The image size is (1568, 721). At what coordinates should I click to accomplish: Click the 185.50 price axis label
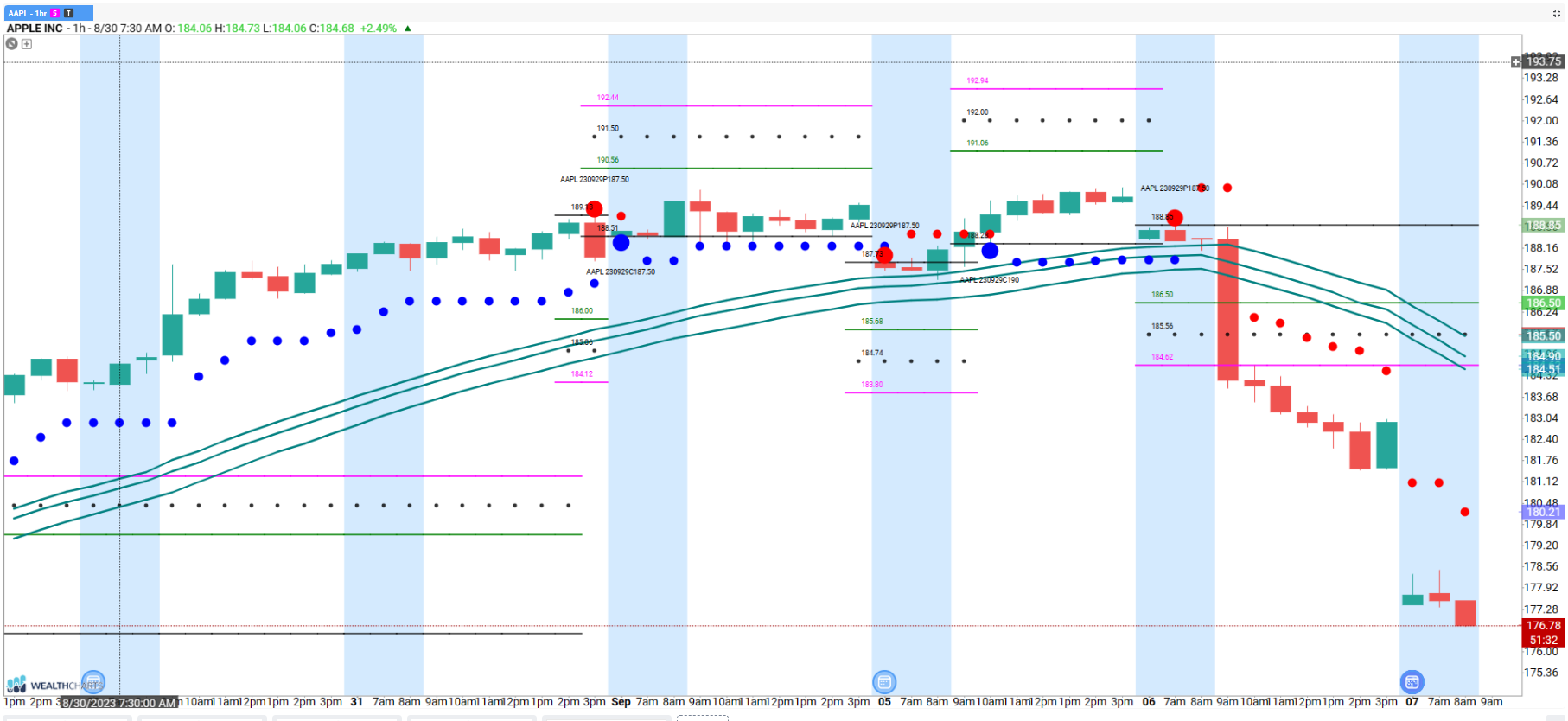(x=1543, y=335)
